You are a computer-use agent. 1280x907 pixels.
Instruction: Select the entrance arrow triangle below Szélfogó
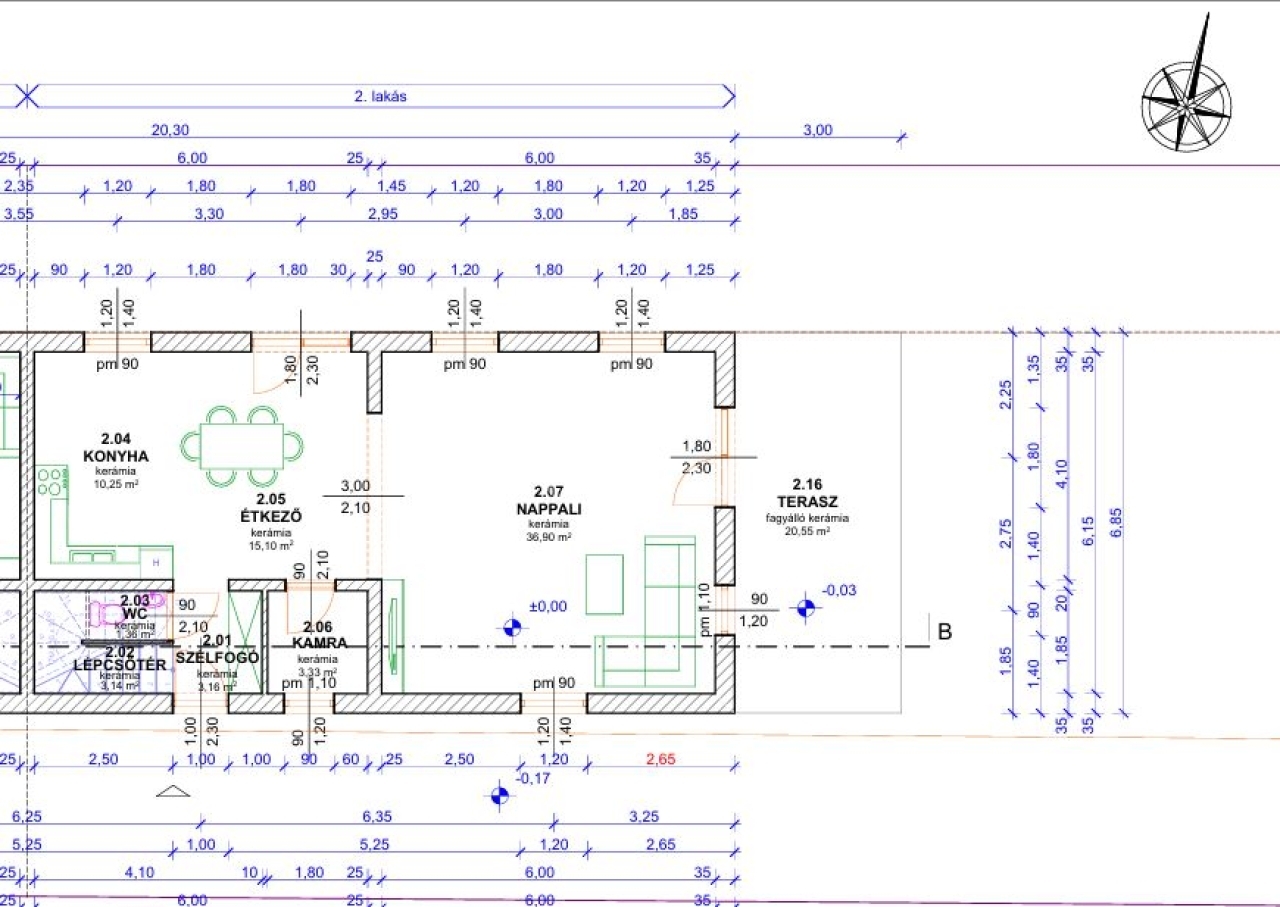(174, 791)
